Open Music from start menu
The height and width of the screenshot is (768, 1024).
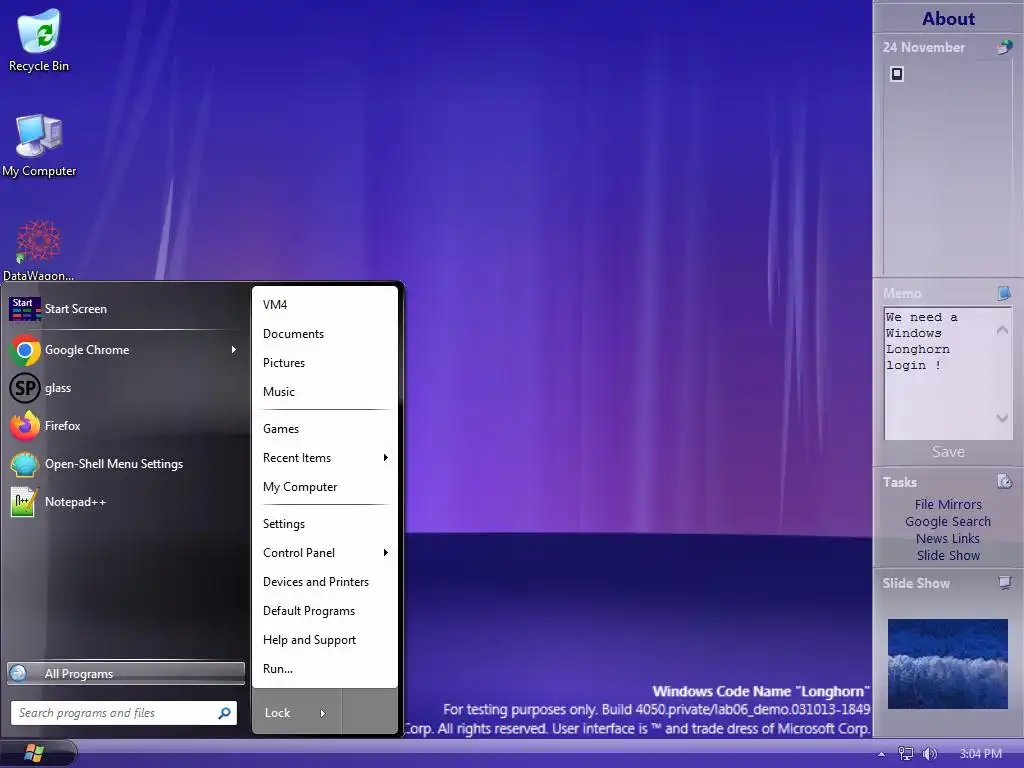pyautogui.click(x=325, y=392)
